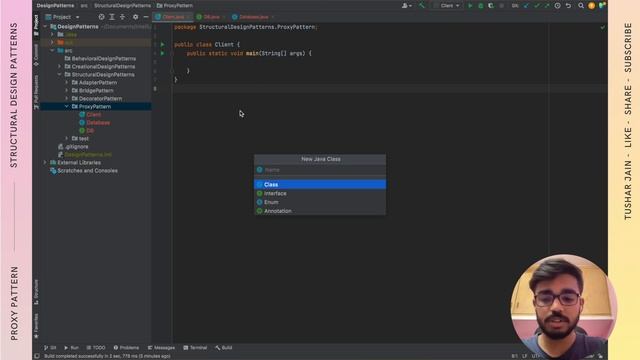Run the Client configuration

[470, 6]
